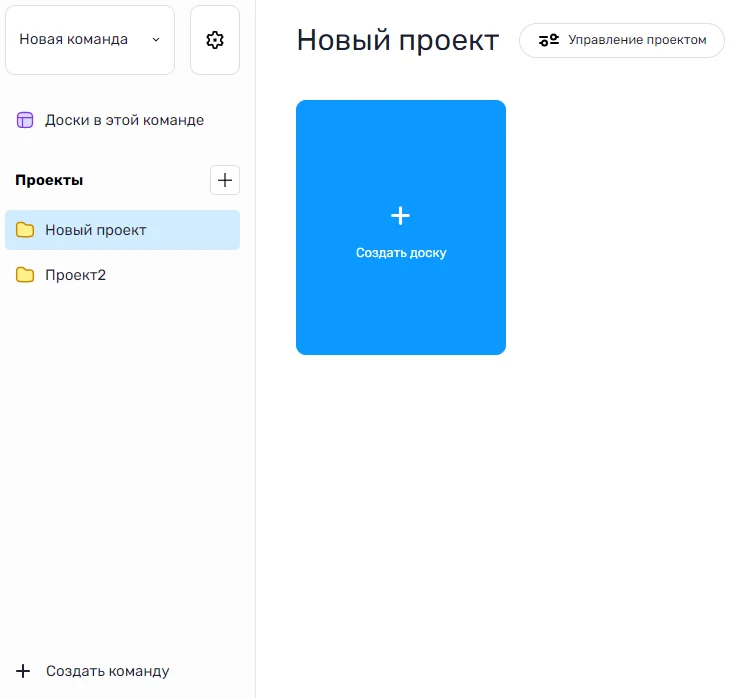Click the plus icon beside Создать команду
This screenshot has width=732, height=698.
24,671
